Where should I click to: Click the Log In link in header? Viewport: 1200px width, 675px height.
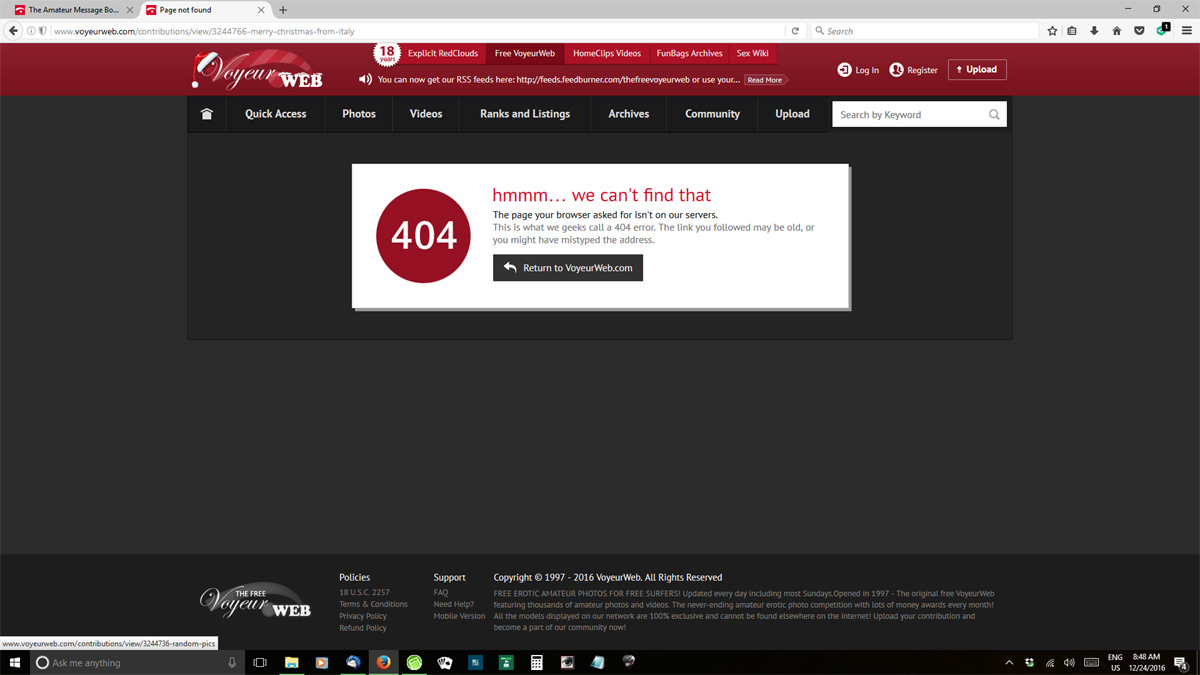[858, 70]
